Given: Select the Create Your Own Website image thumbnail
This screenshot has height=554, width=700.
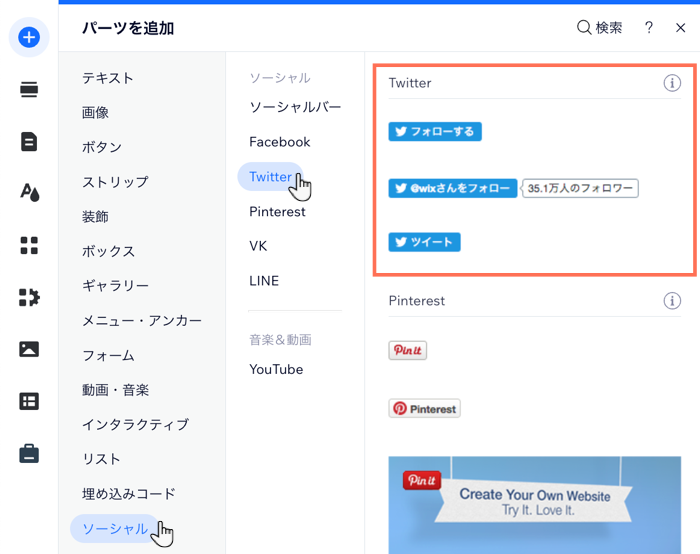Looking at the screenshot, I should [x=534, y=505].
